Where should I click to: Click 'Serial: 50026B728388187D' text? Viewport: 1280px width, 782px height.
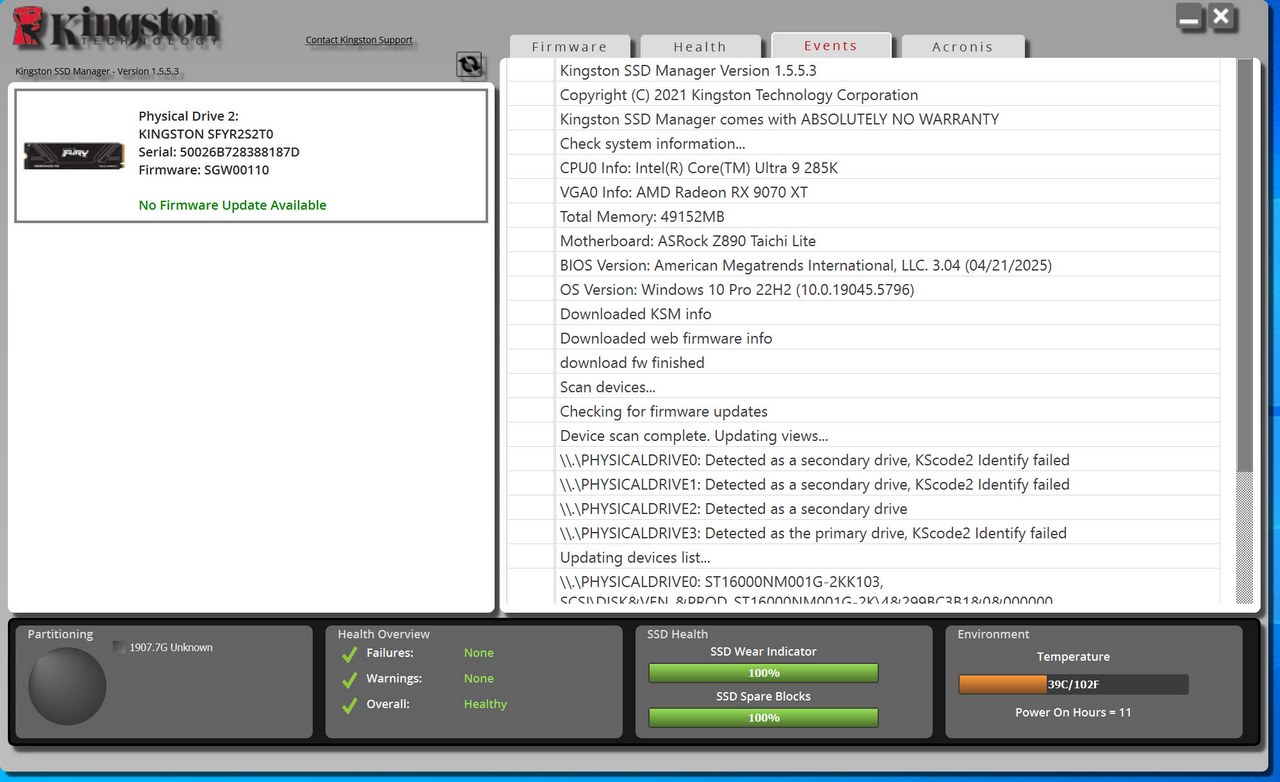click(x=219, y=152)
